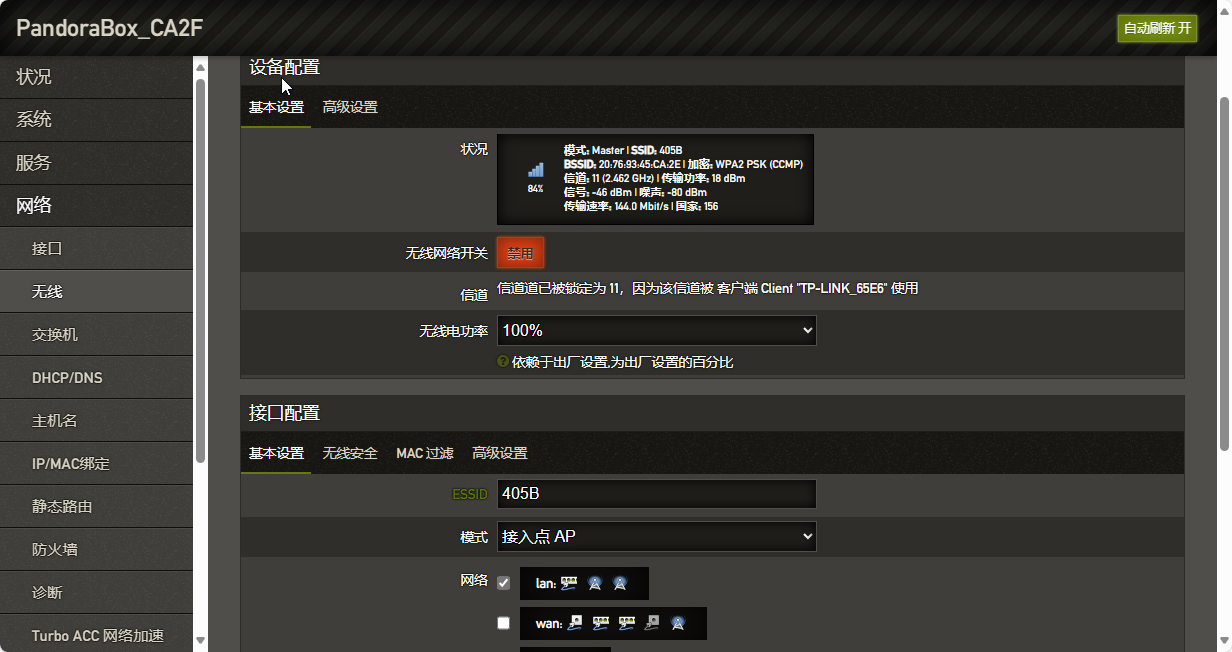The image size is (1232, 652).
Task: Click the PandoraBox_CA2F header title
Action: point(109,28)
